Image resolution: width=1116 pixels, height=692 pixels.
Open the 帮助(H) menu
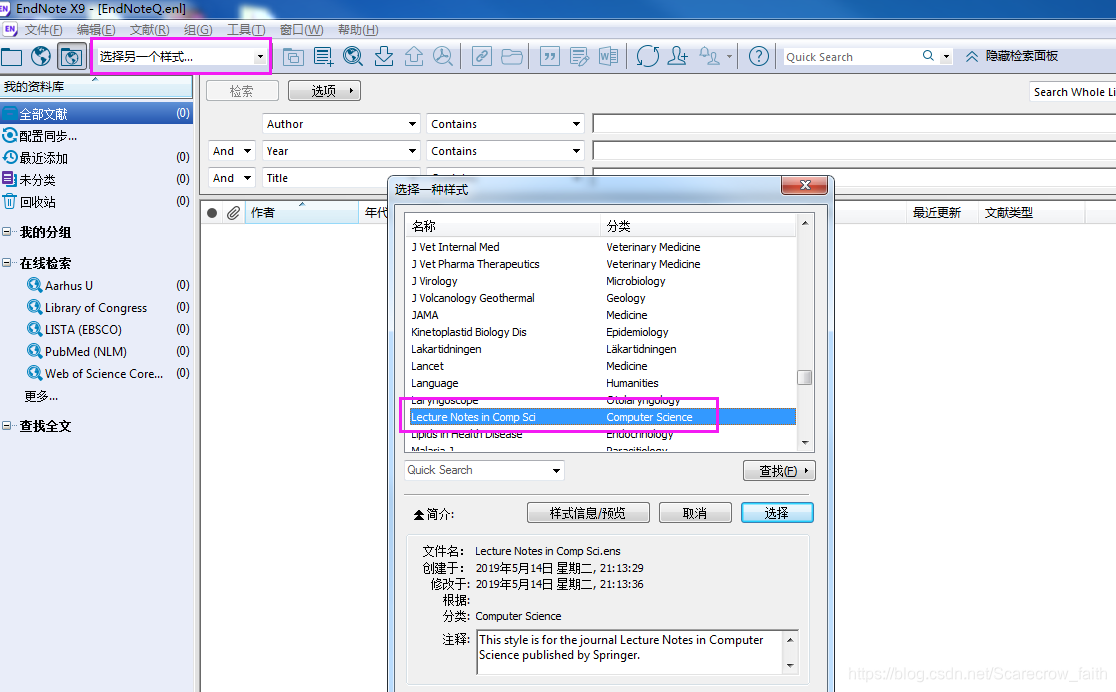pyautogui.click(x=358, y=30)
